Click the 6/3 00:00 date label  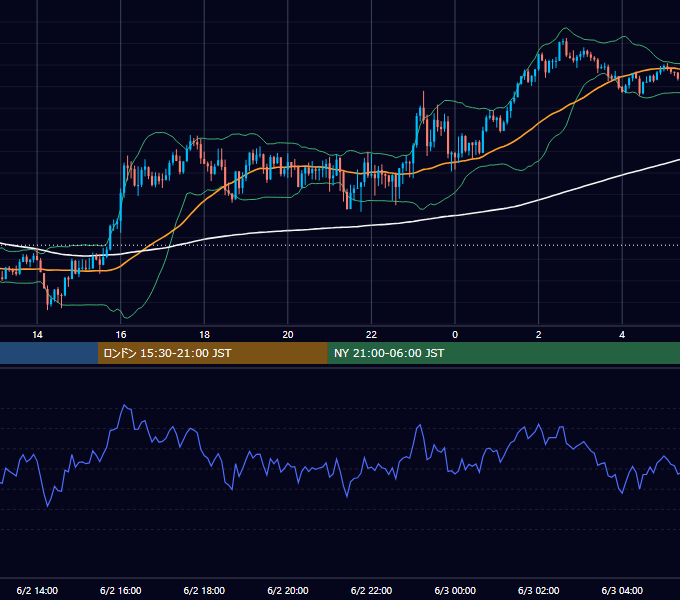[455, 590]
